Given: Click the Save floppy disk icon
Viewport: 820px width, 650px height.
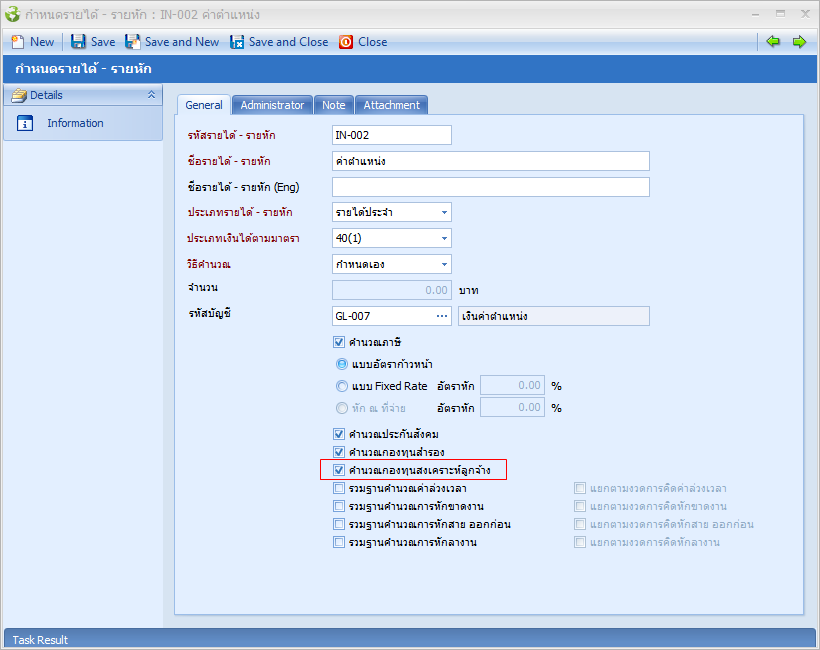Looking at the screenshot, I should 78,42.
